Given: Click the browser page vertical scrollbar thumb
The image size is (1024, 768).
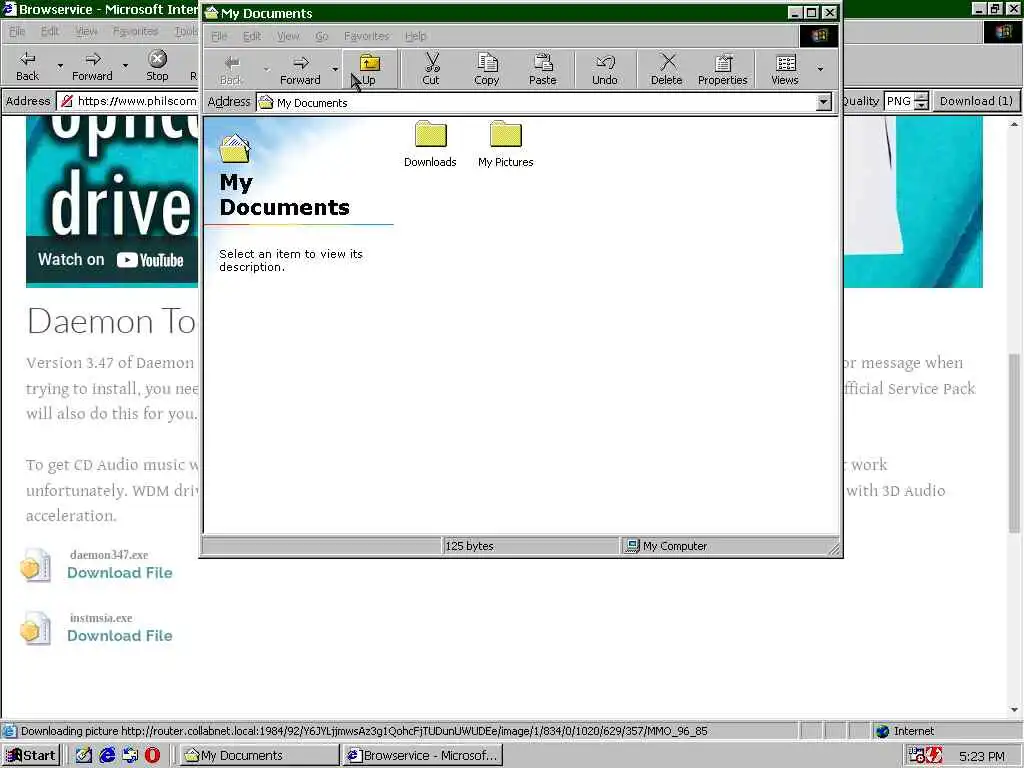Looking at the screenshot, I should [1014, 443].
